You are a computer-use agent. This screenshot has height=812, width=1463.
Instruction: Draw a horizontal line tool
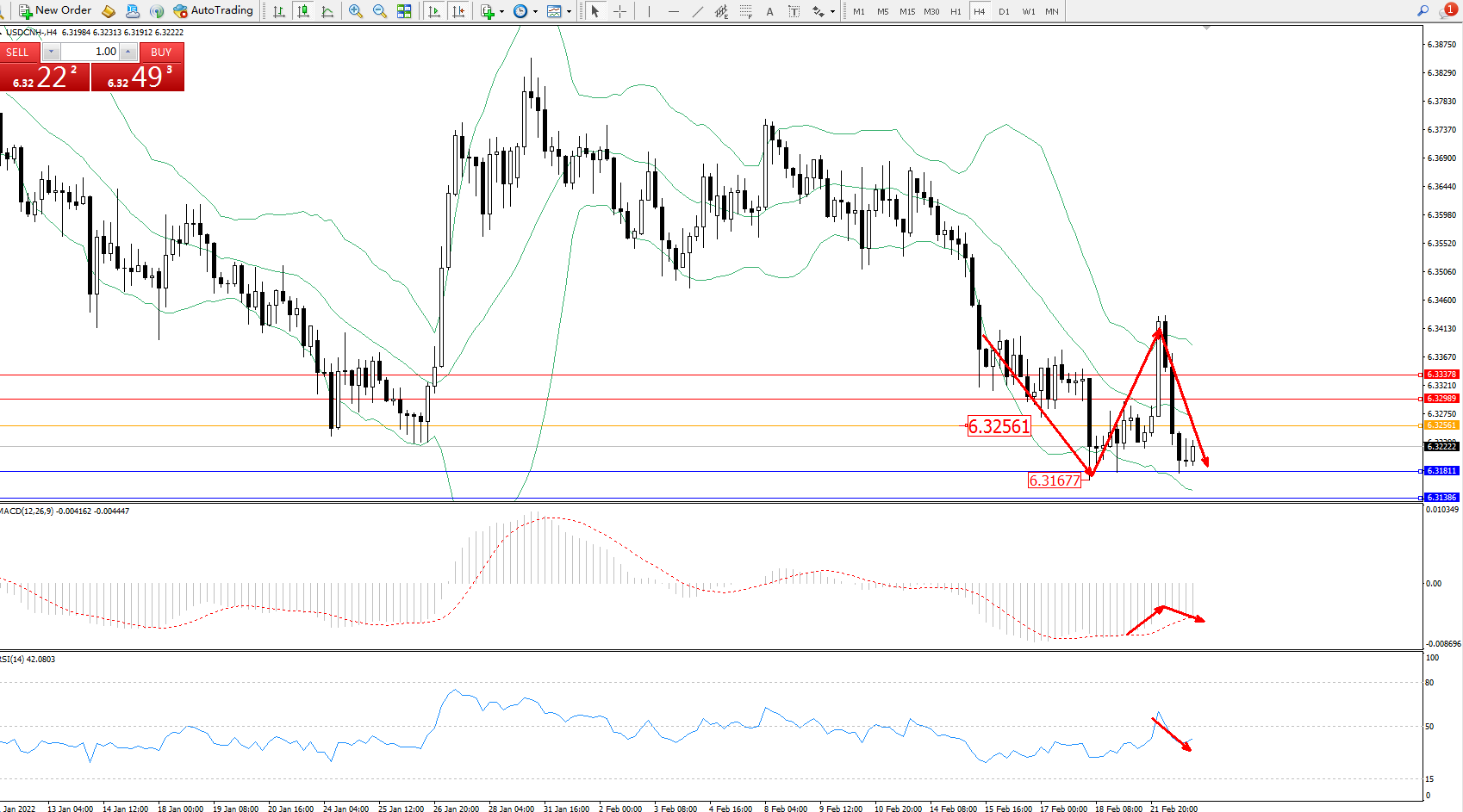[x=674, y=11]
